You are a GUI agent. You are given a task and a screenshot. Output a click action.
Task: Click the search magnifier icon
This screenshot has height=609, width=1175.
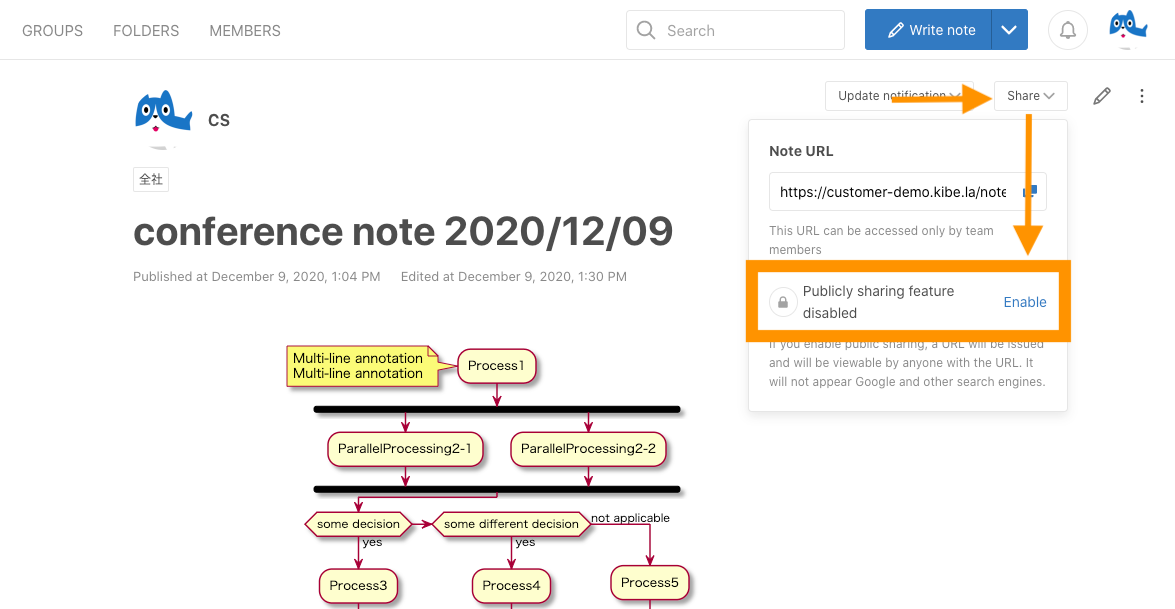(x=646, y=31)
